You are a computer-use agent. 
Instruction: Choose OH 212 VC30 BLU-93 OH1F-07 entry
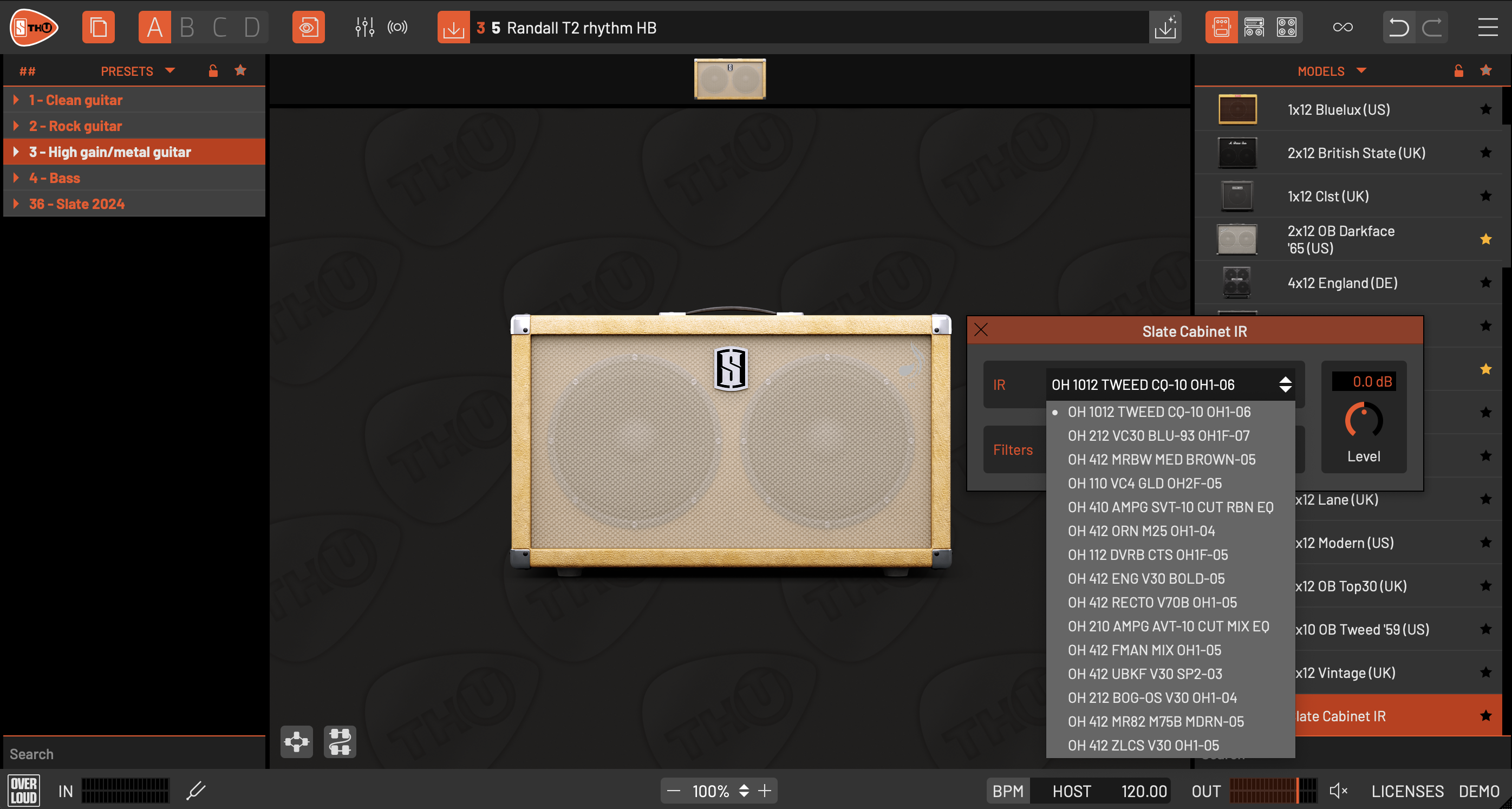[1158, 435]
